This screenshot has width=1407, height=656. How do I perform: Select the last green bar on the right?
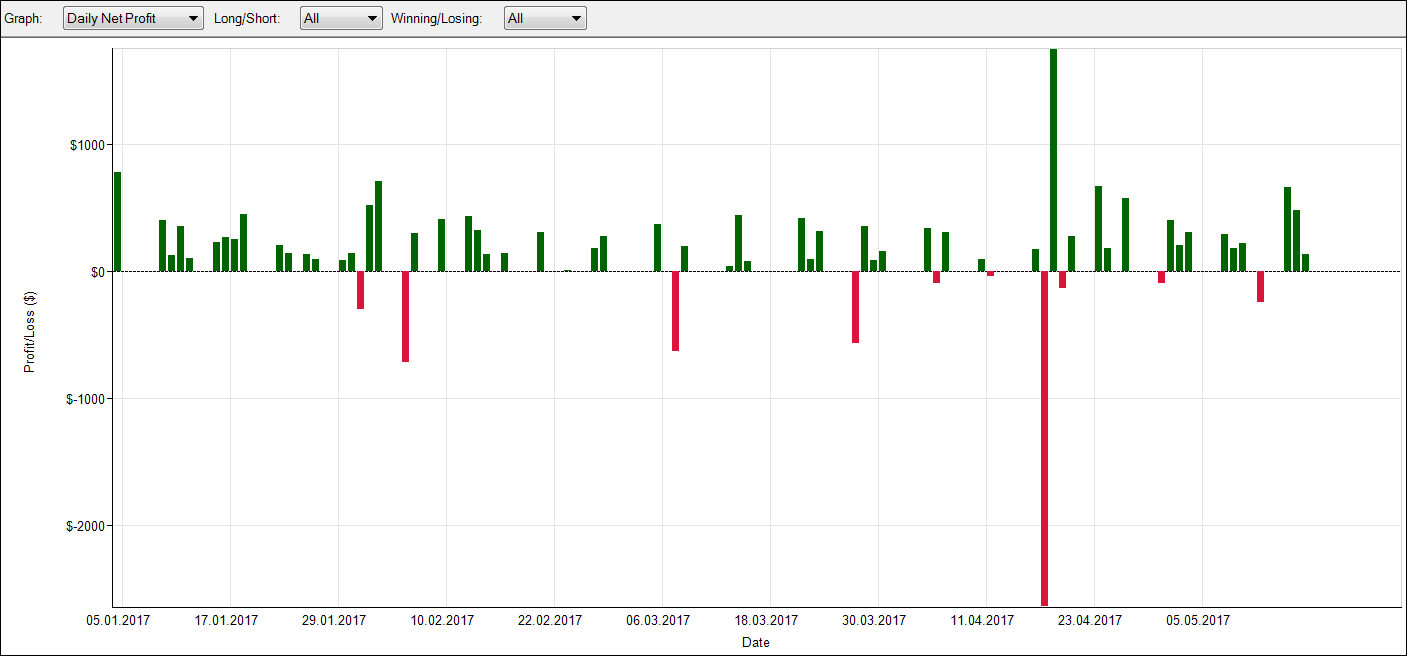(1305, 262)
